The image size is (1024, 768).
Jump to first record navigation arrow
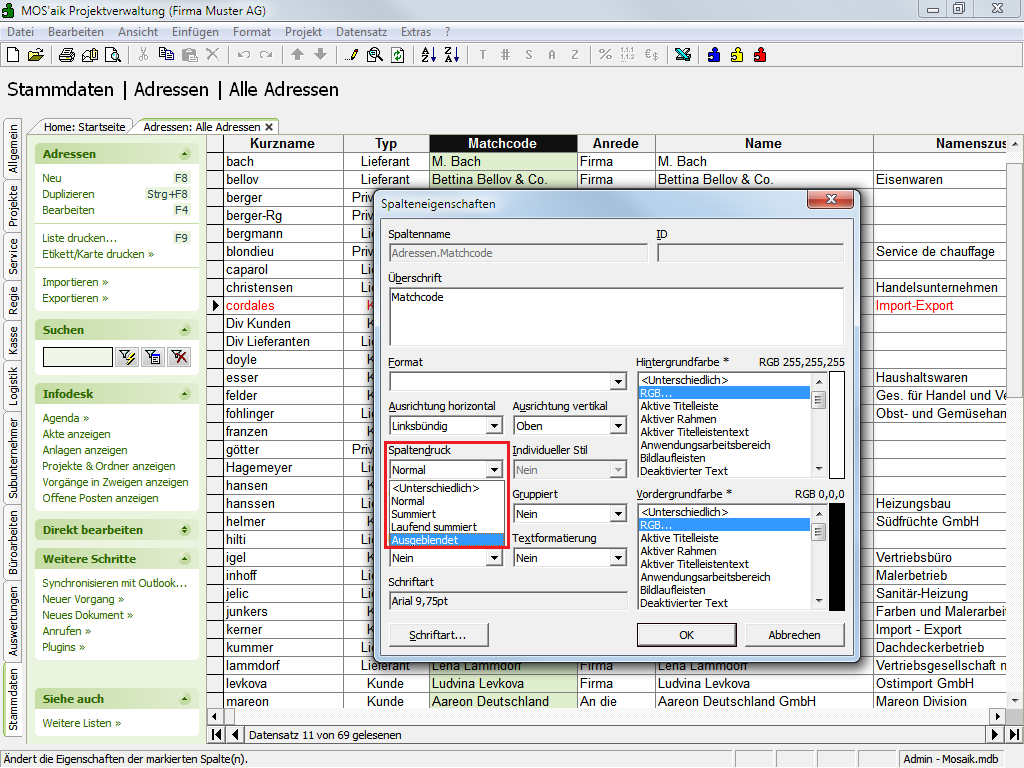click(x=217, y=735)
